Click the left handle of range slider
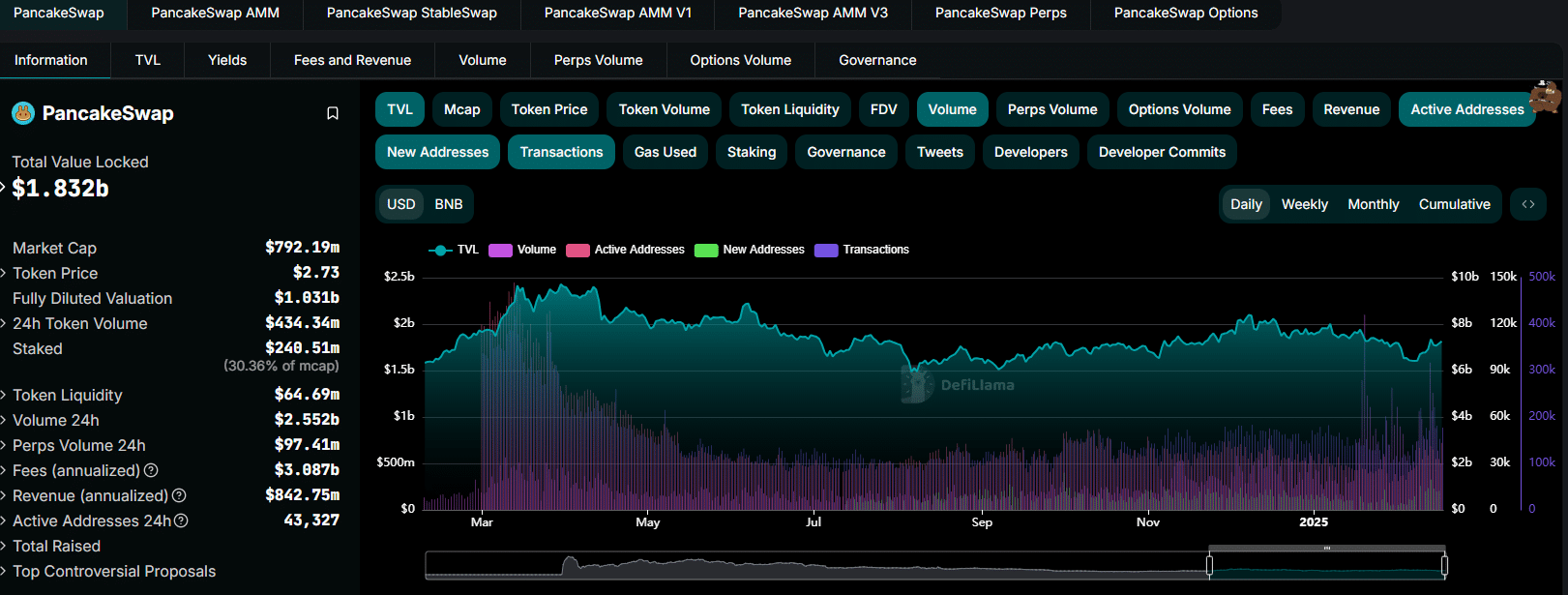This screenshot has width=1568, height=595. click(x=1209, y=565)
